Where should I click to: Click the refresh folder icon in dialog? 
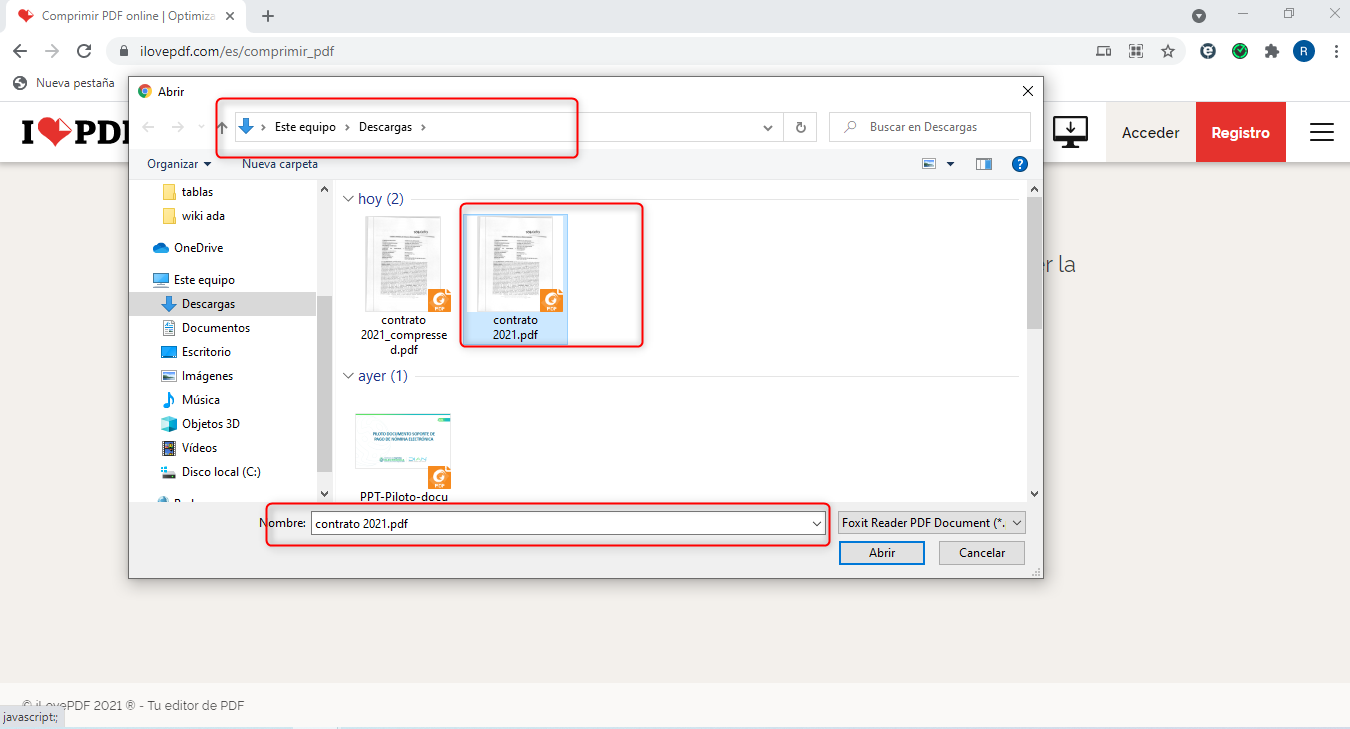[800, 127]
